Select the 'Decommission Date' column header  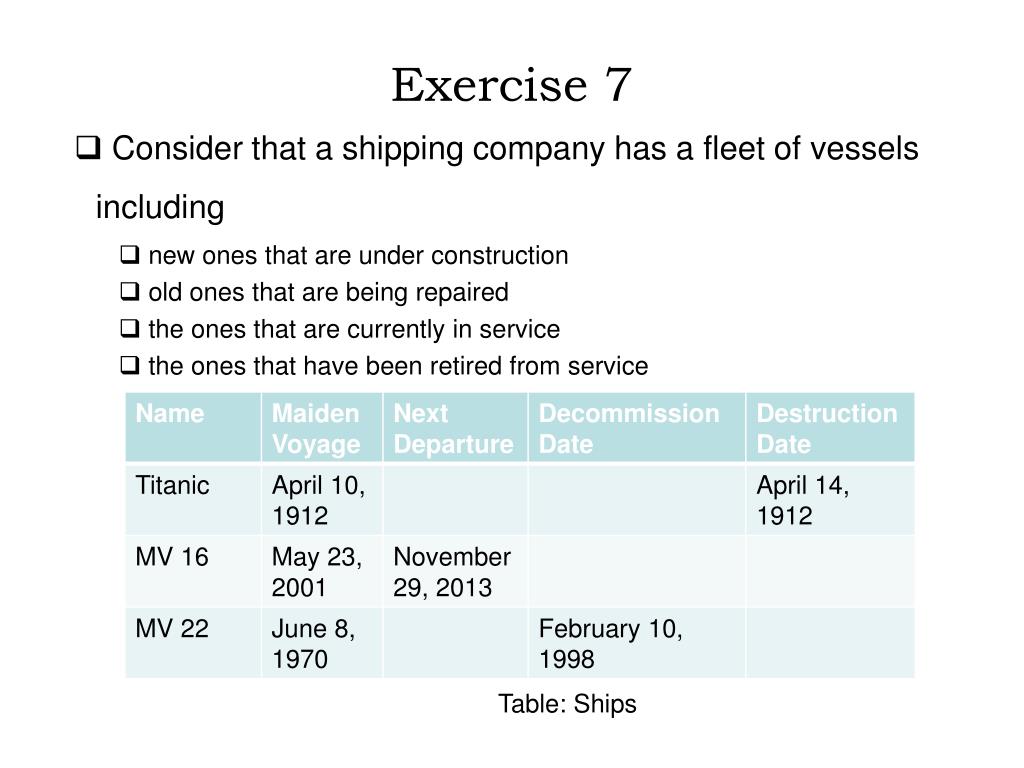pos(637,428)
